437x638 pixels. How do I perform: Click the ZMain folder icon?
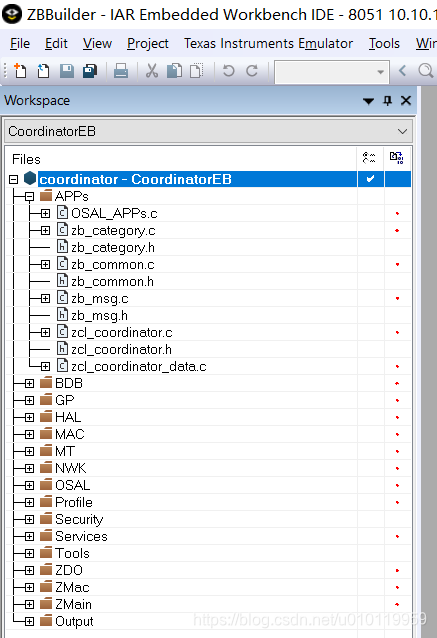(46, 604)
